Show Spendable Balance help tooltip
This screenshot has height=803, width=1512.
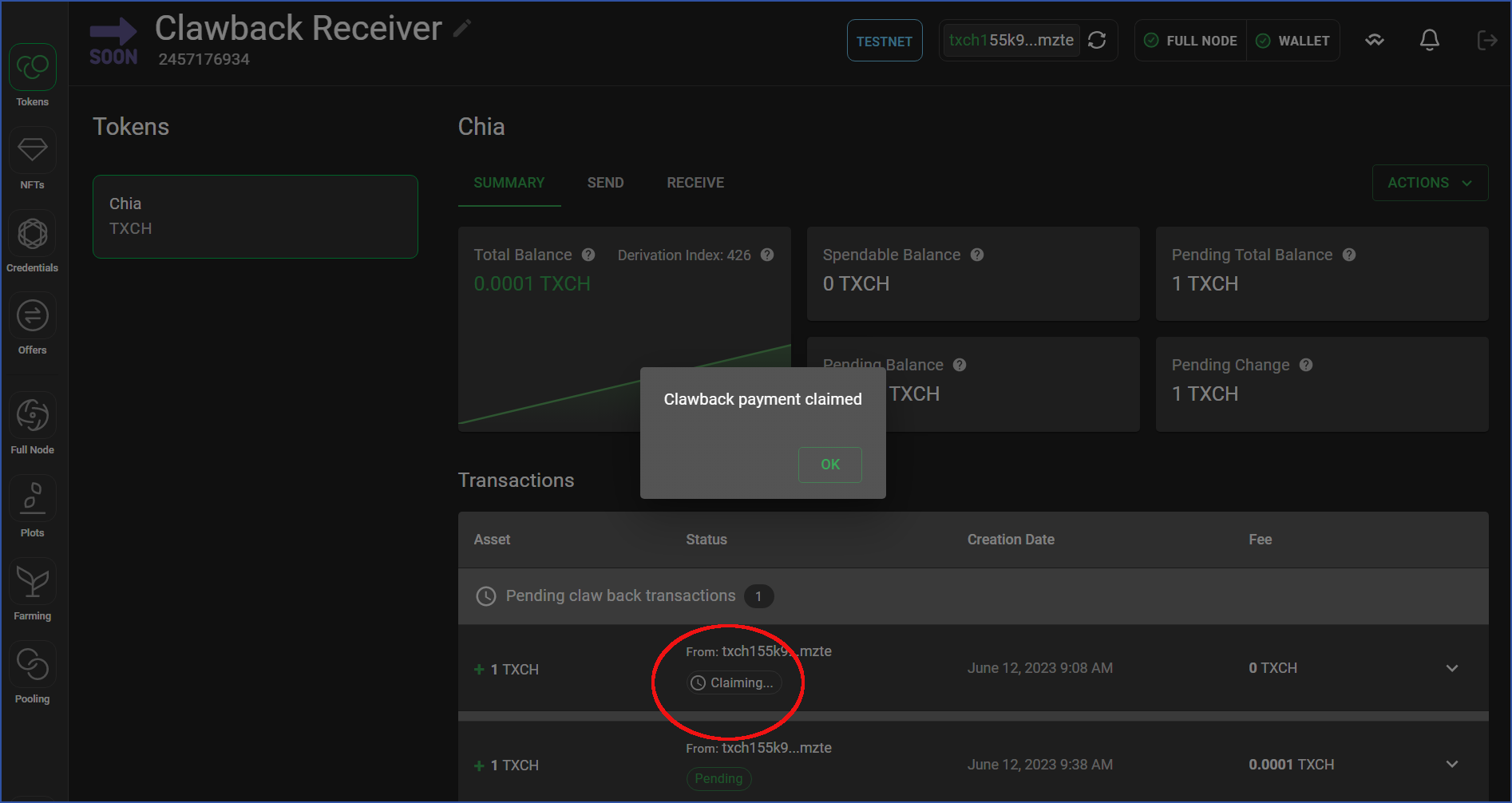[x=977, y=255]
